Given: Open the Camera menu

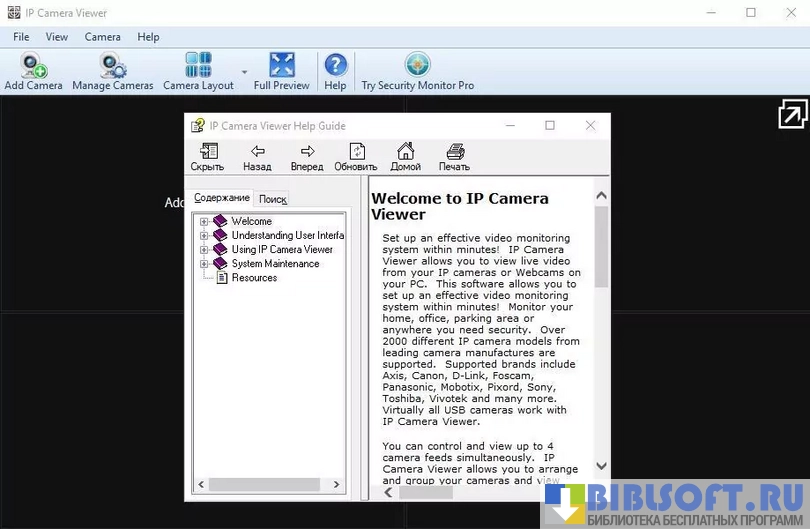Looking at the screenshot, I should click(102, 37).
